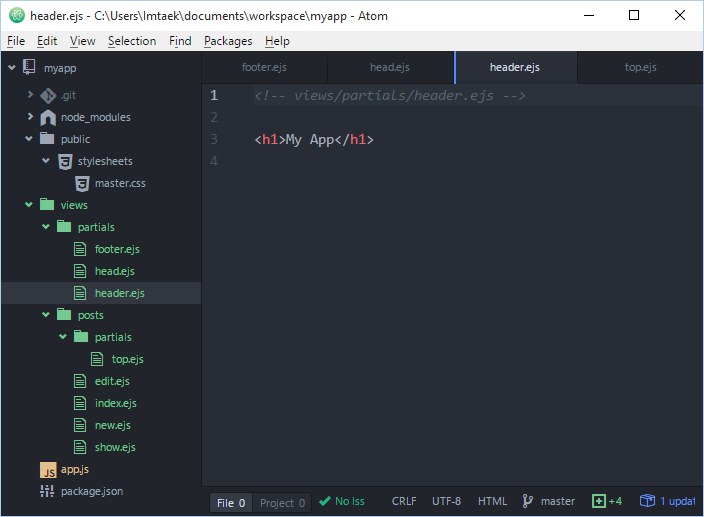704x517 pixels.
Task: Click the header.ejs file icon in tree
Action: click(80, 293)
